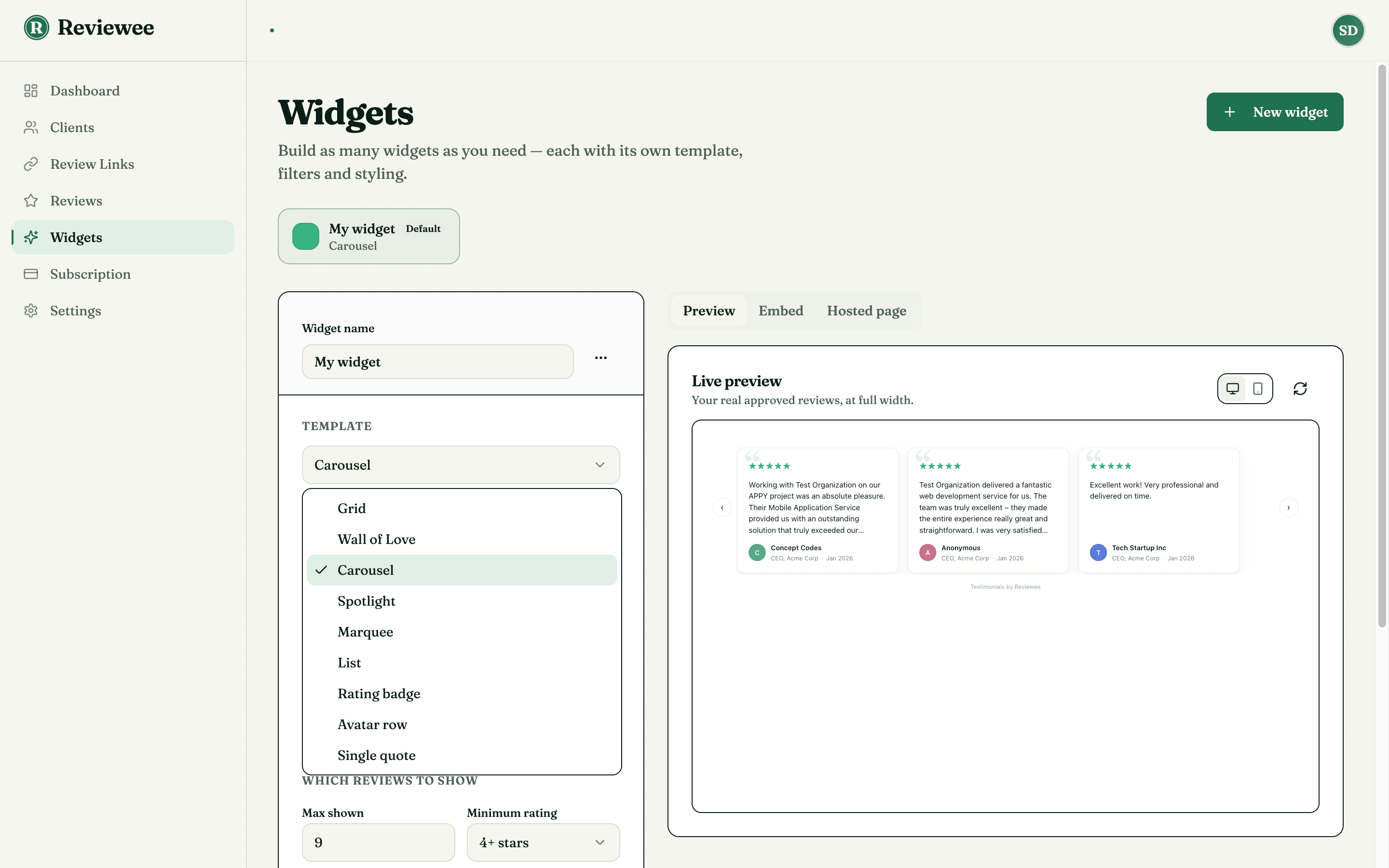The width and height of the screenshot is (1389, 868).
Task: Switch preview to mobile view
Action: click(x=1257, y=389)
